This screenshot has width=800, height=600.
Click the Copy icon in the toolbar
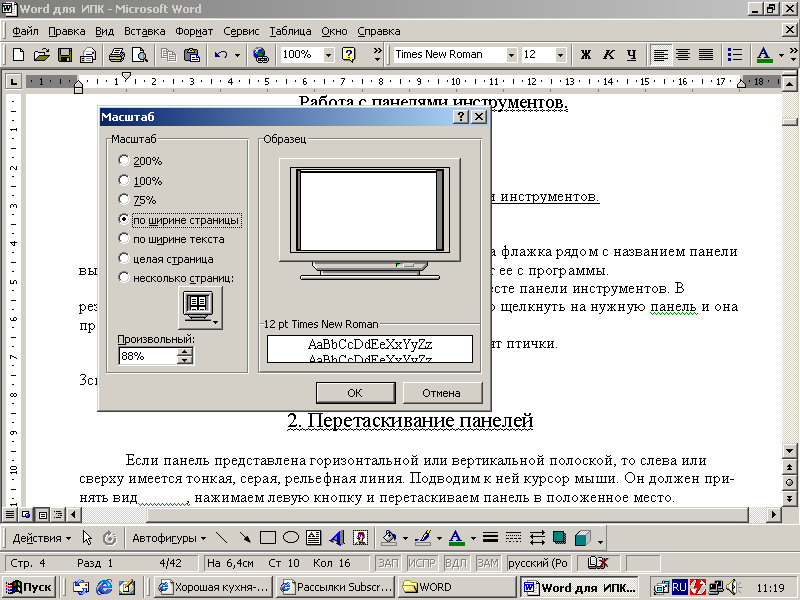[168, 55]
